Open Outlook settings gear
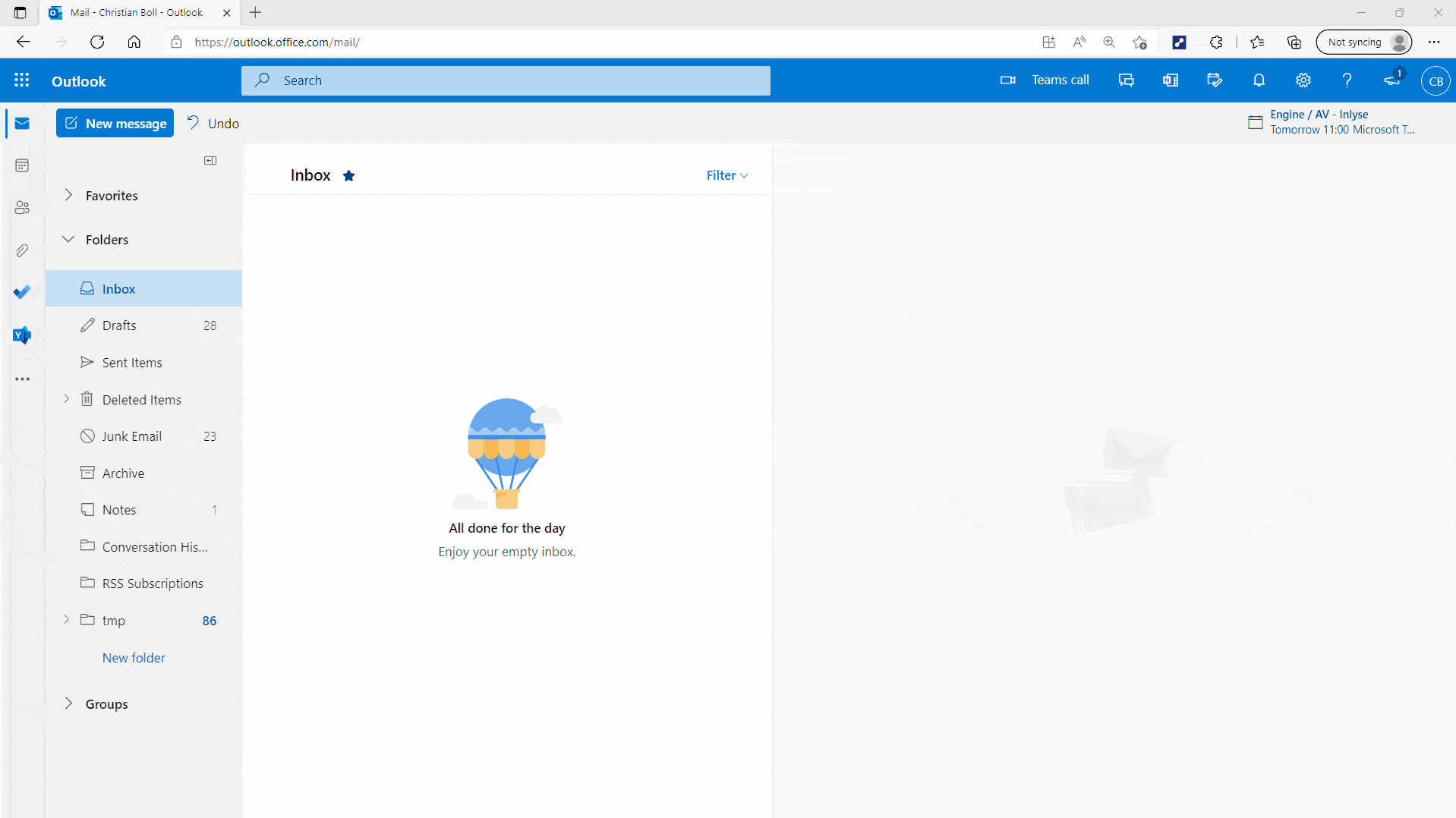This screenshot has height=818, width=1456. (x=1303, y=80)
